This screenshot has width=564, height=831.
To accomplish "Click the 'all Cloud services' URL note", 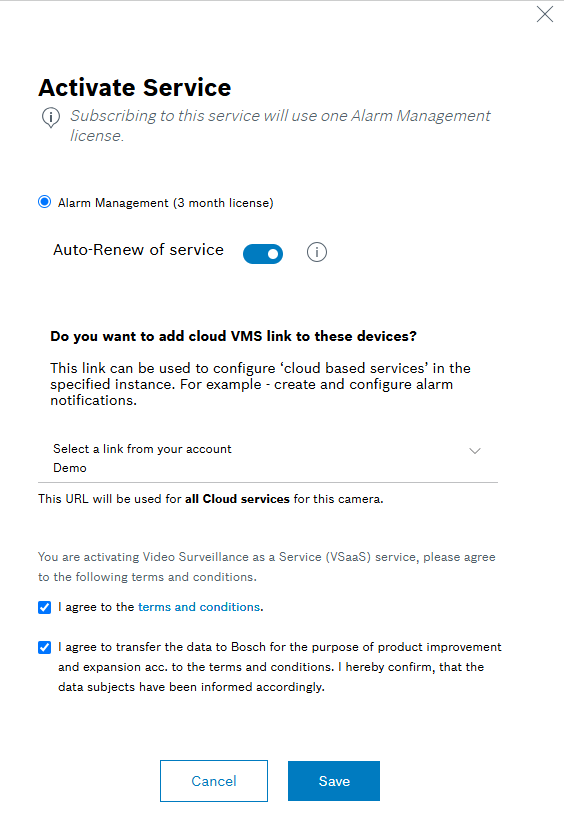I will pos(210,499).
